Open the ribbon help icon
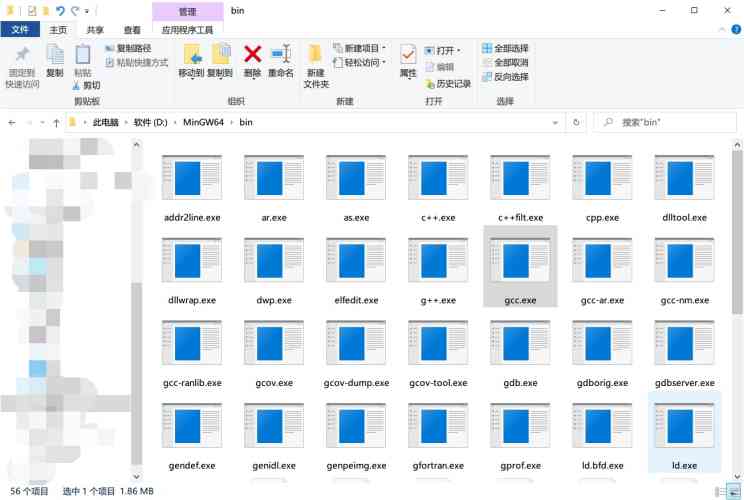 736,29
